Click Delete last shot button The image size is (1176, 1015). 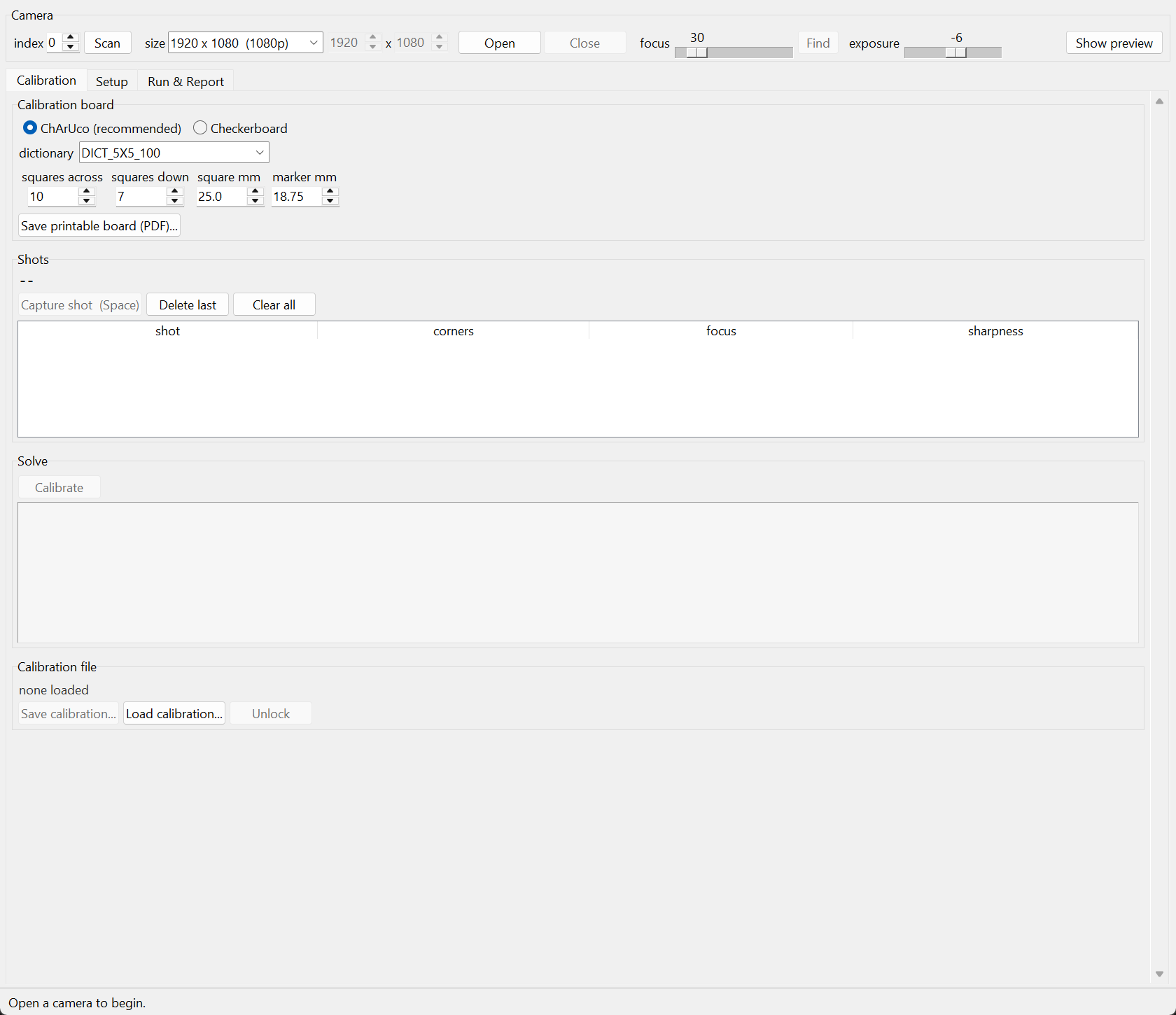[188, 304]
